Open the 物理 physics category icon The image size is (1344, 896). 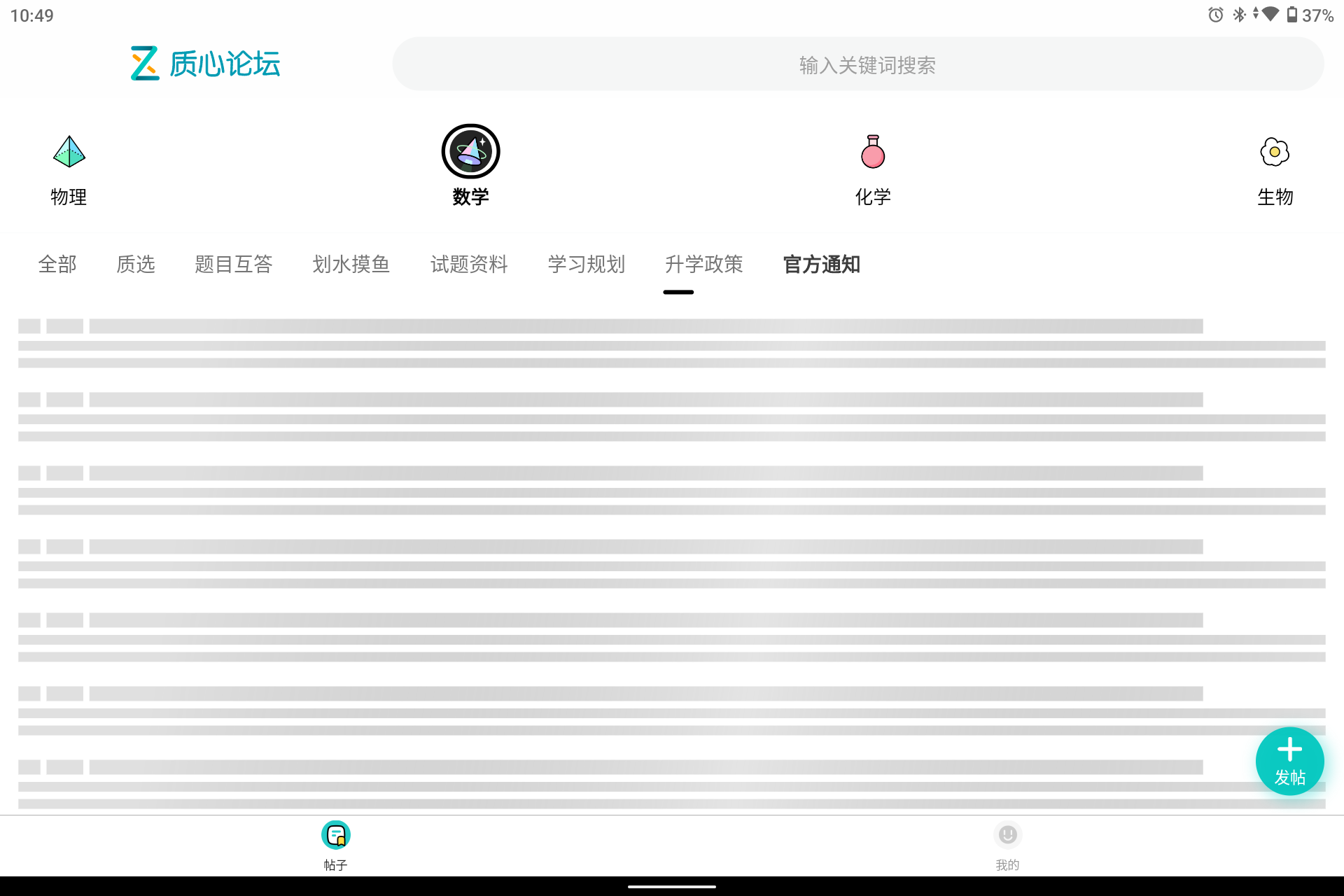tap(69, 152)
